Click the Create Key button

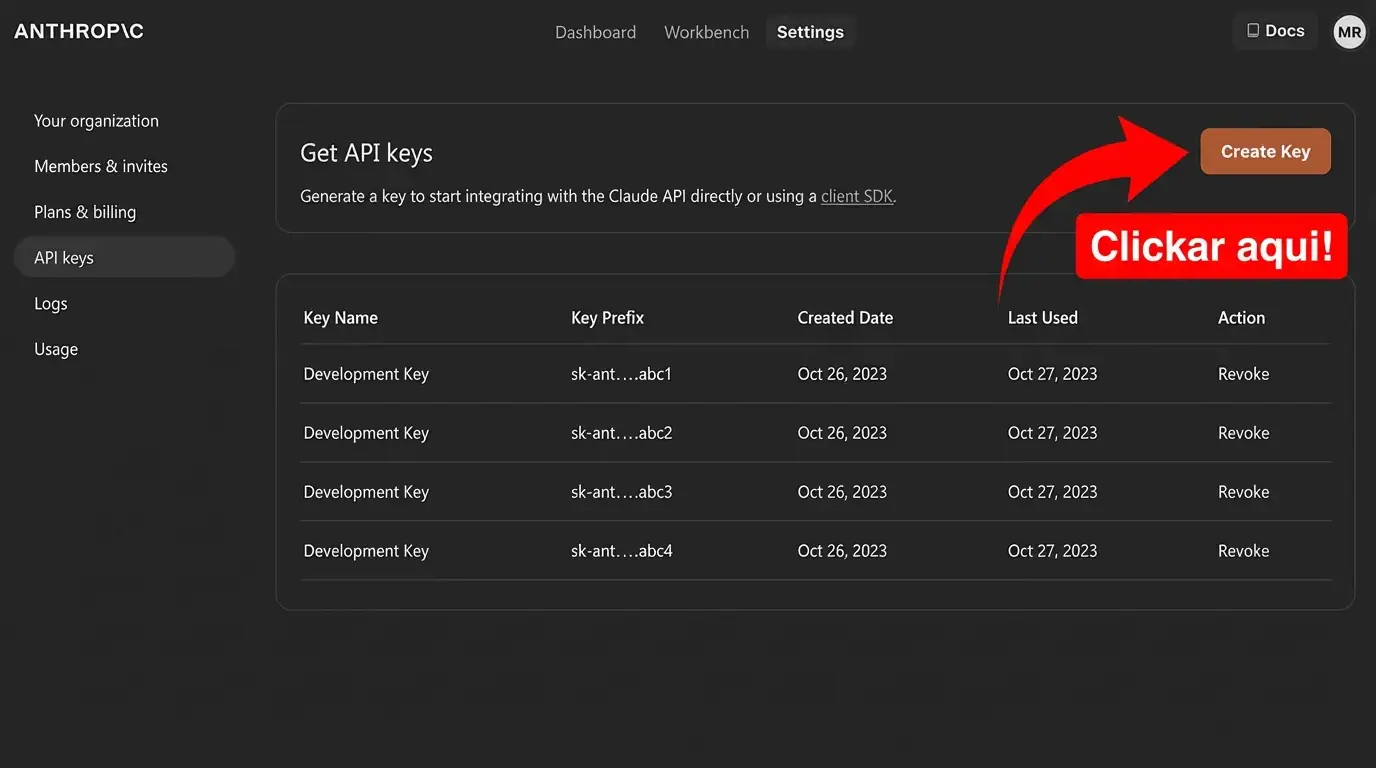coord(1265,152)
